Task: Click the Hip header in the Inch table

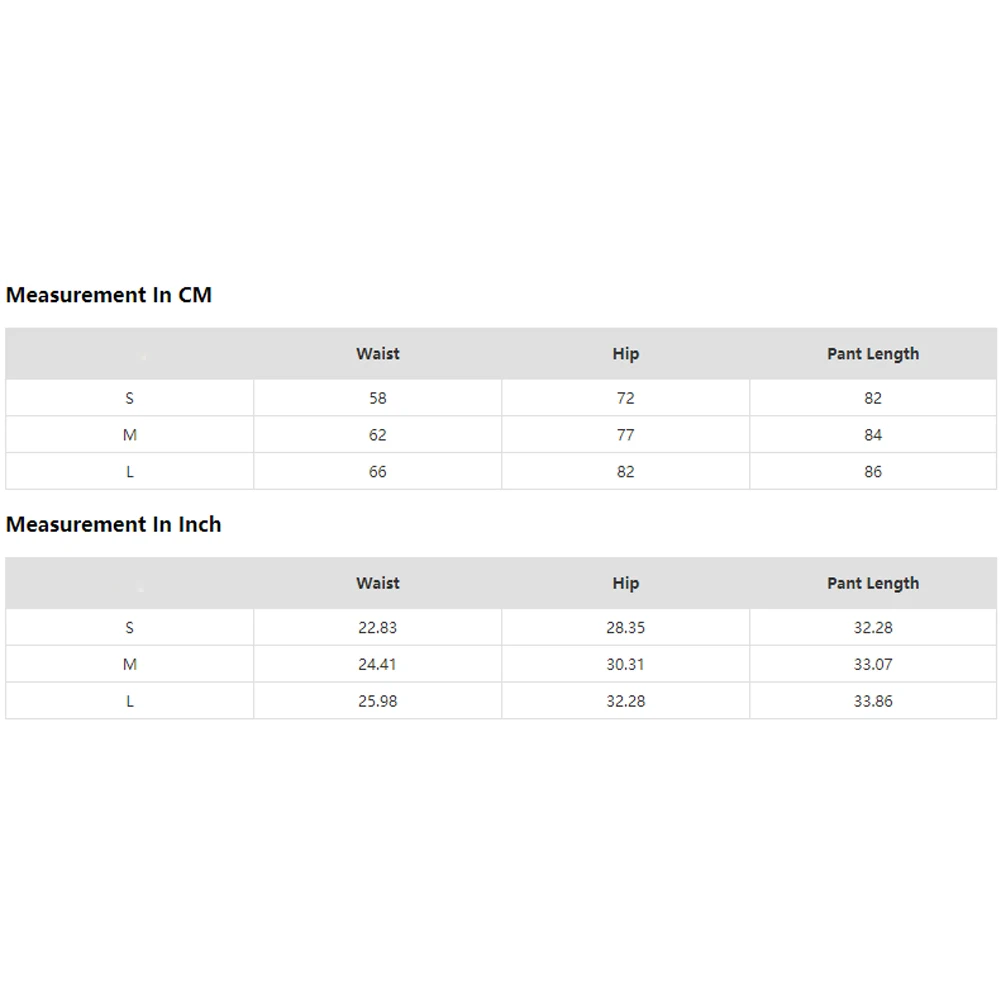Action: tap(625, 583)
